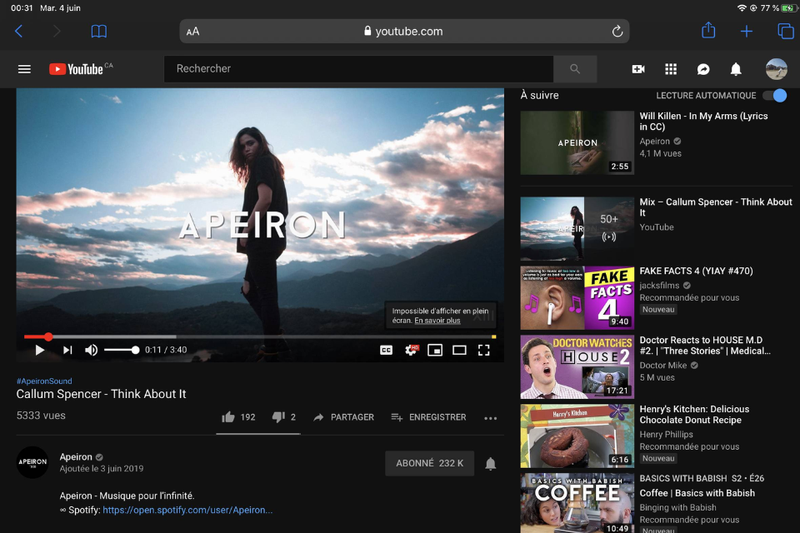Open Coffee | Basics with Babish title
800x533 pixels.
click(697, 493)
